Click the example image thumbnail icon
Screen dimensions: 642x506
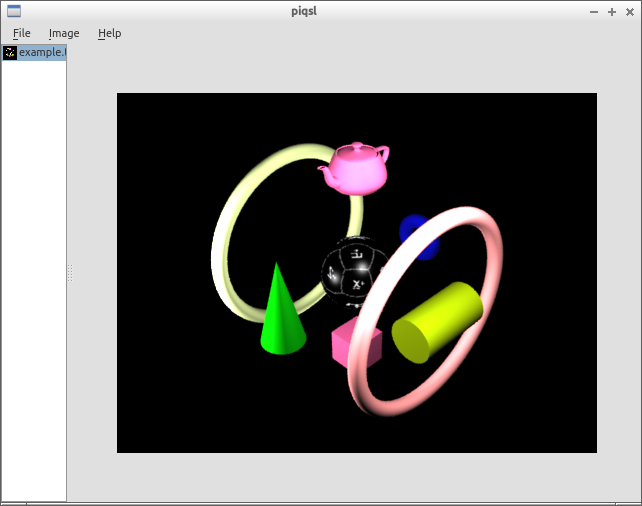(10, 52)
